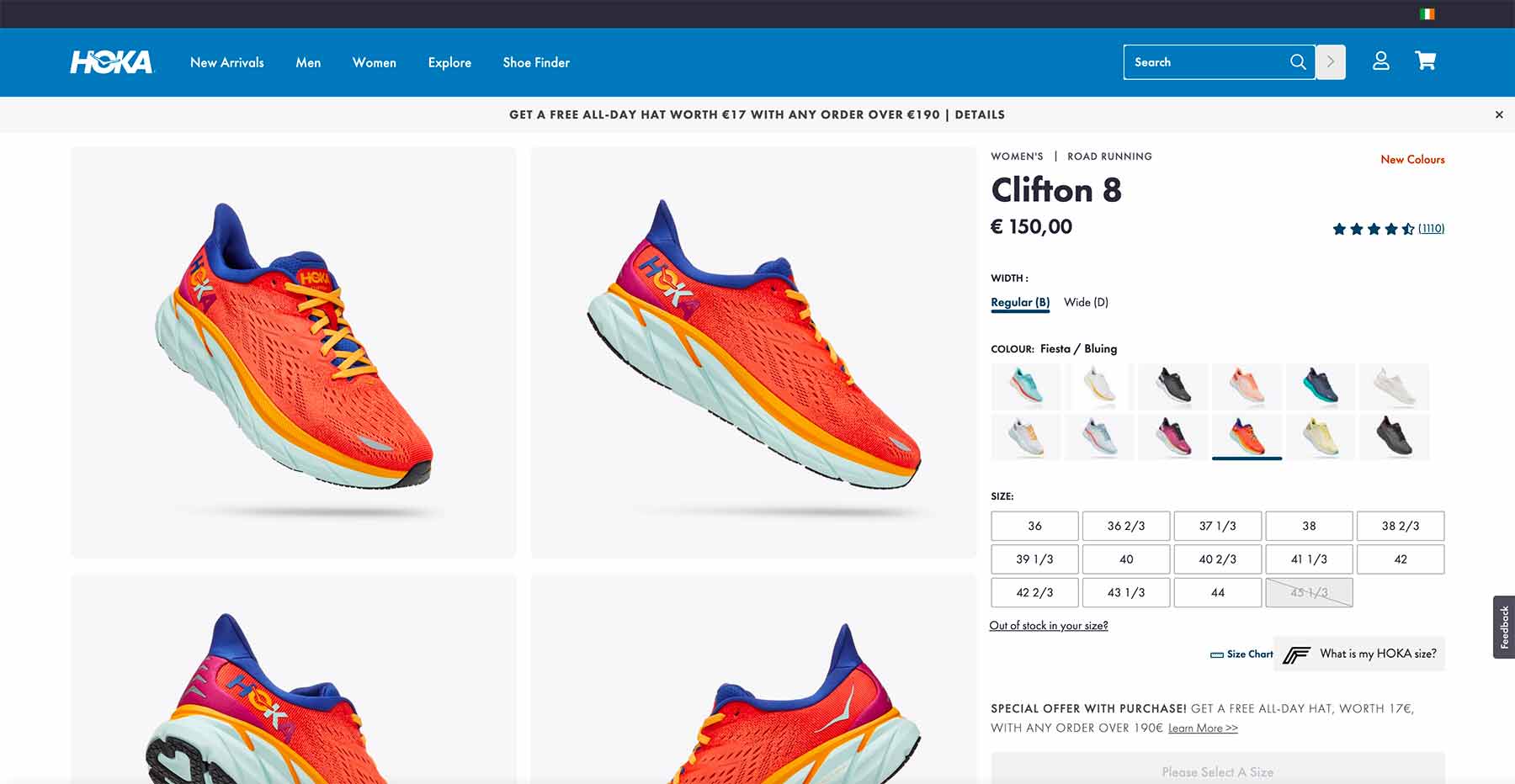Open the Explore menu
This screenshot has width=1515, height=784.
coord(449,62)
